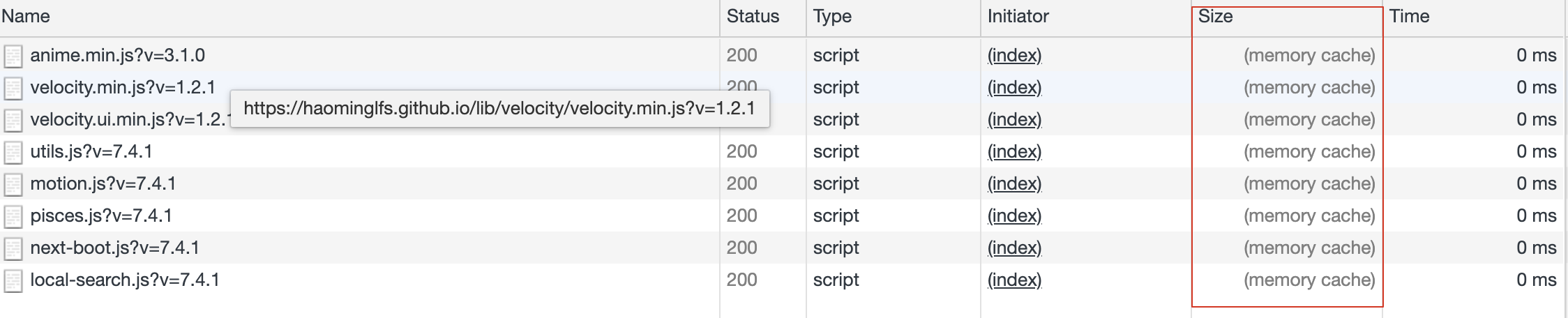The image size is (1568, 318).
Task: Click the velocity.ui.min.js file icon
Action: click(x=13, y=120)
